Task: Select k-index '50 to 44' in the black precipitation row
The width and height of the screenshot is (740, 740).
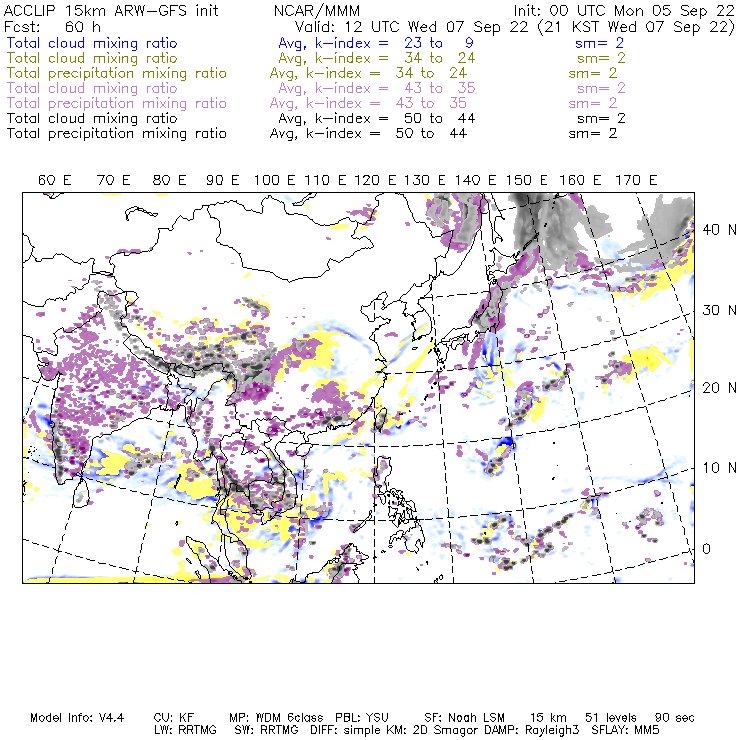Action: coord(431,134)
